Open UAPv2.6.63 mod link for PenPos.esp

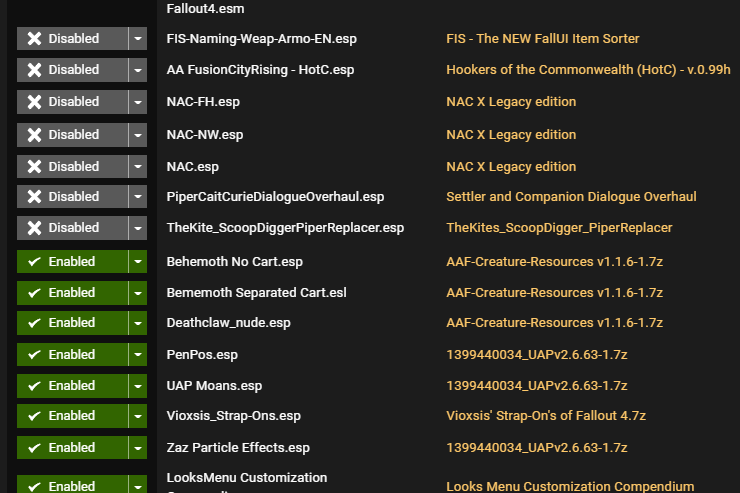(x=537, y=355)
